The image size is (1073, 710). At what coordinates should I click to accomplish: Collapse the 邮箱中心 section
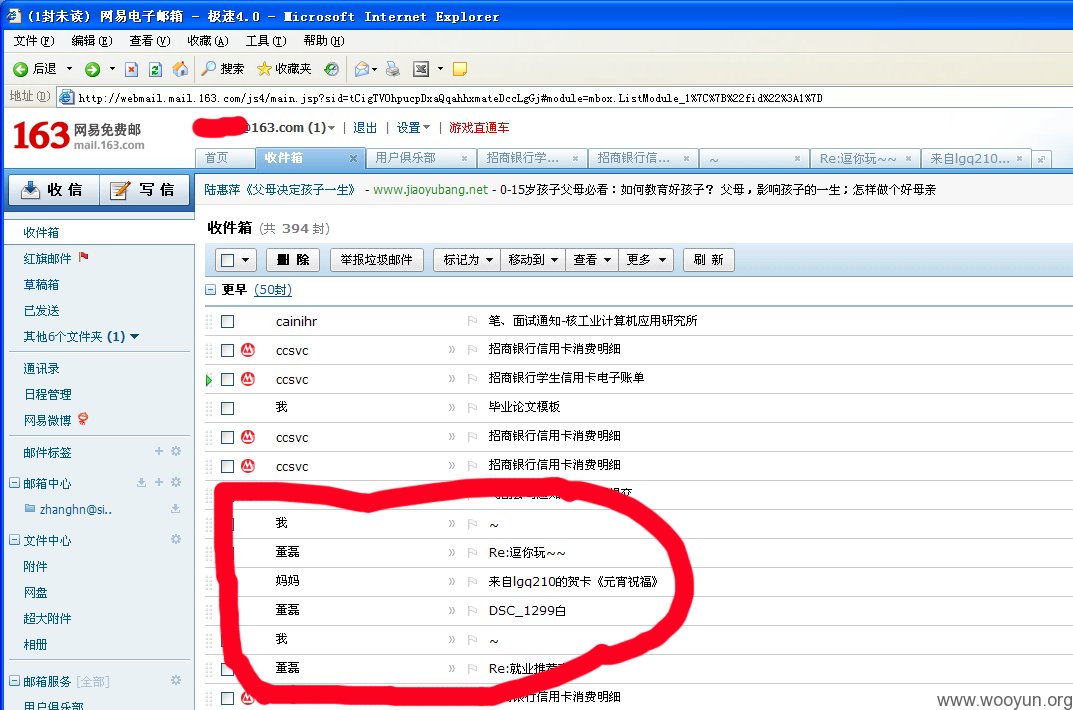14,483
